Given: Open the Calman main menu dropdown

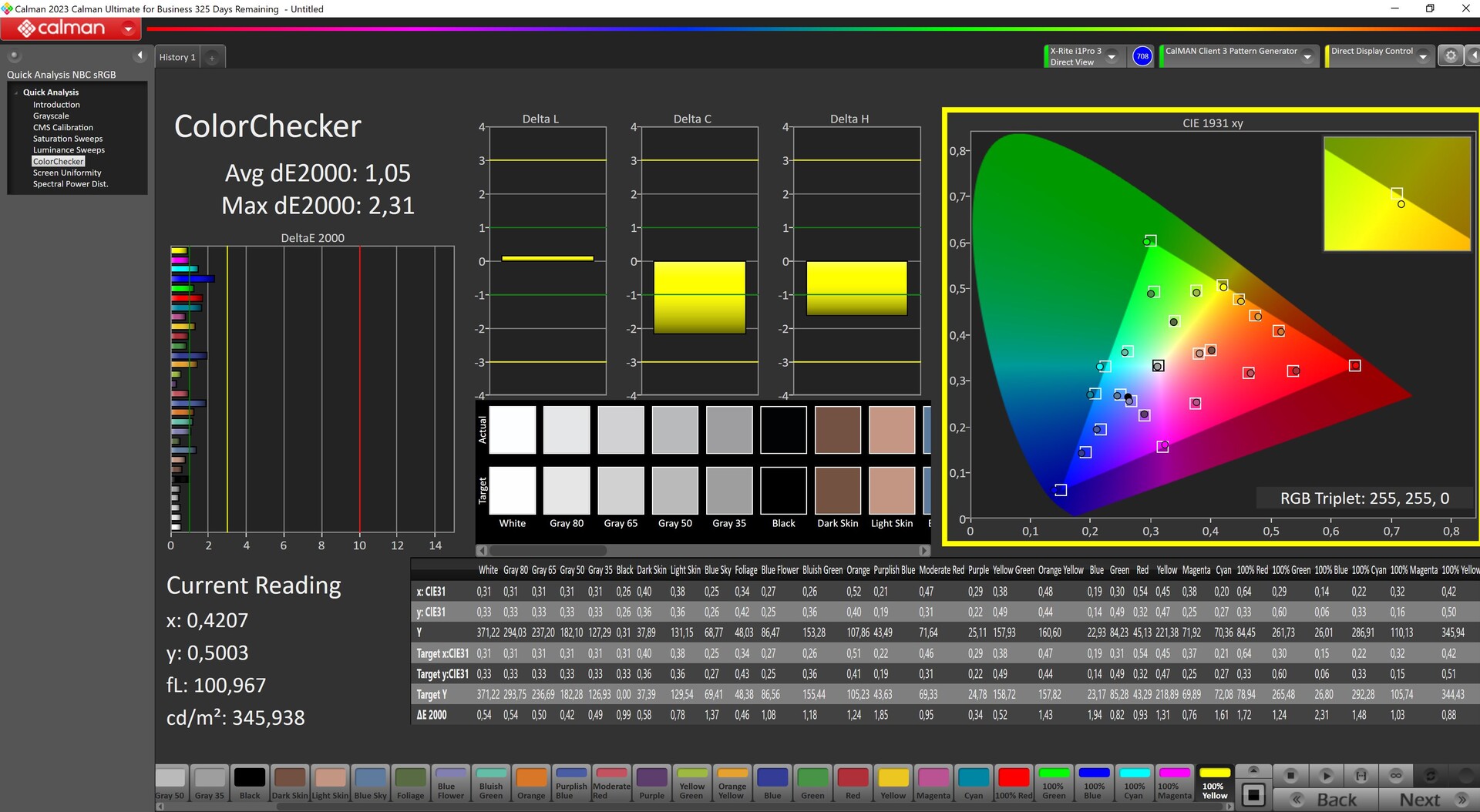Looking at the screenshot, I should [128, 29].
